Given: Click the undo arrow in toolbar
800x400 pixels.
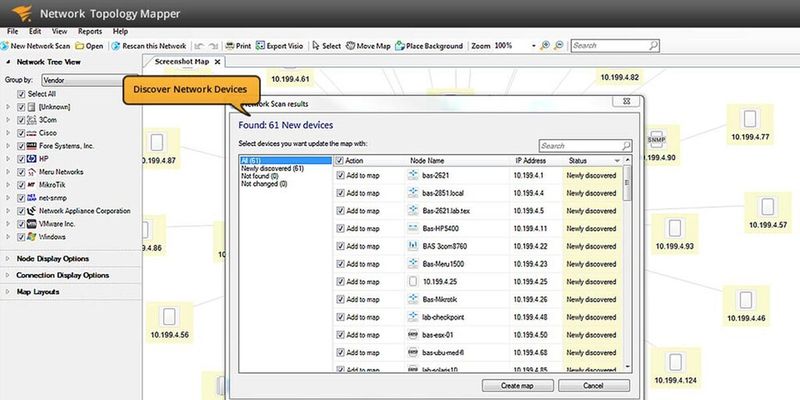Looking at the screenshot, I should tap(199, 46).
